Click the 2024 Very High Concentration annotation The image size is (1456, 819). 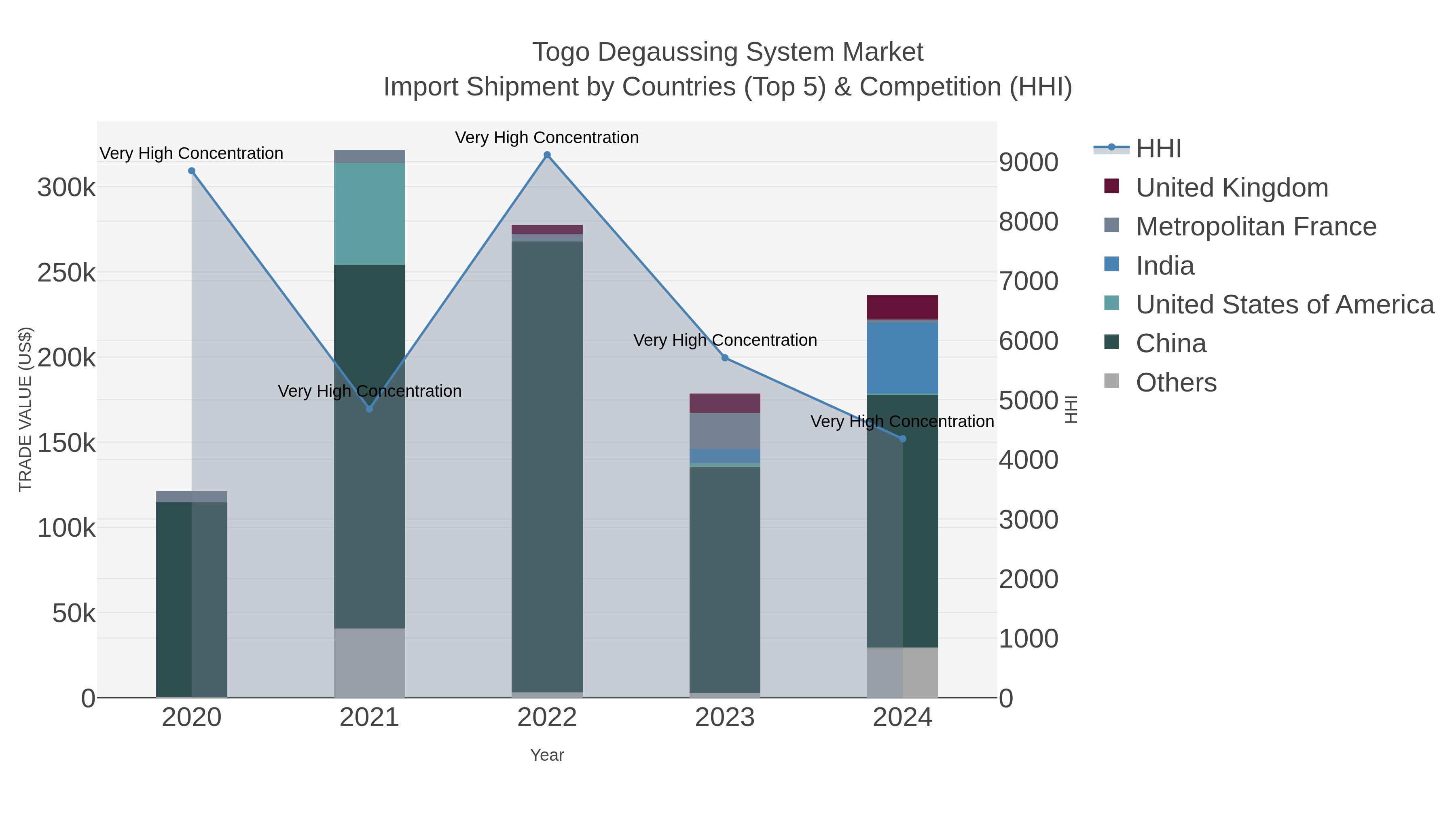(x=903, y=422)
